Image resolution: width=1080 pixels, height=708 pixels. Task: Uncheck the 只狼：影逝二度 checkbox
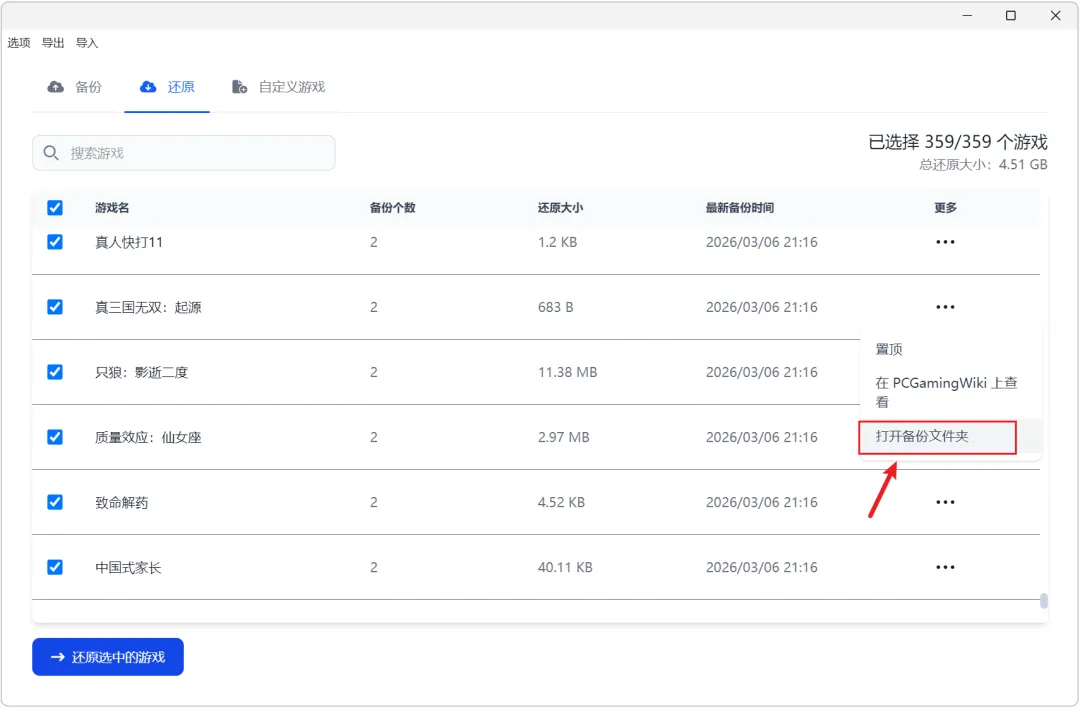pyautogui.click(x=55, y=372)
